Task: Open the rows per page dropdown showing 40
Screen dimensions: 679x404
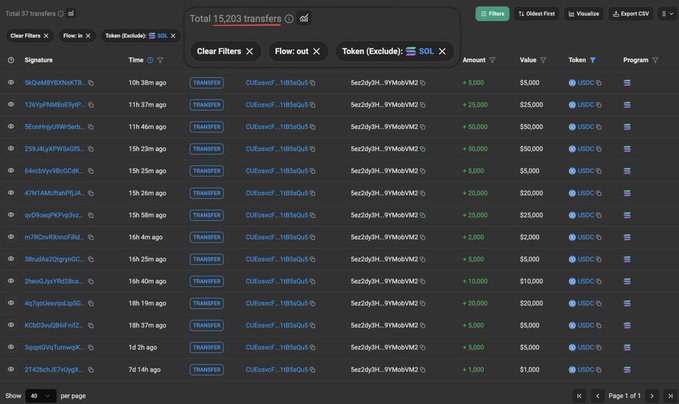Action: [41, 396]
